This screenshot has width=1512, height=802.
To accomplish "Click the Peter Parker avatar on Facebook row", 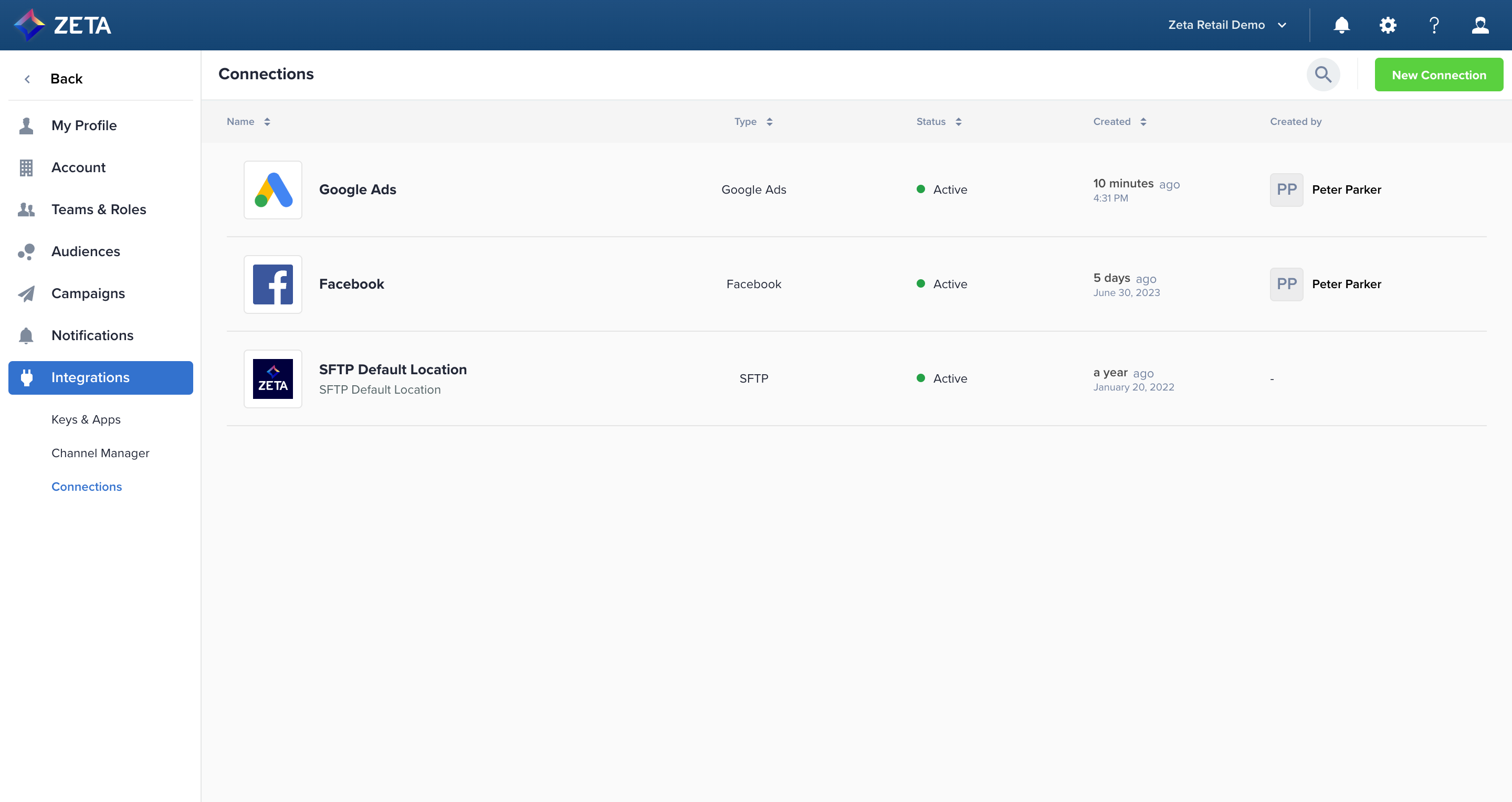I will point(1286,284).
